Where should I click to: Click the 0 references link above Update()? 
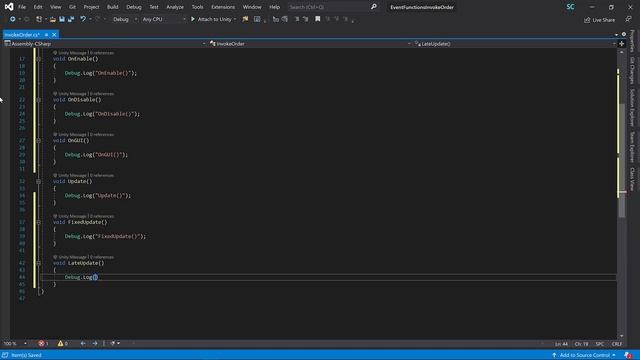(x=102, y=175)
